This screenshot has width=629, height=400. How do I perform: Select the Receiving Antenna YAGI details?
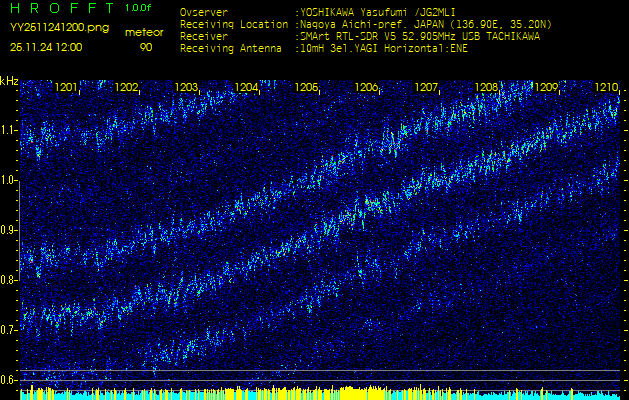[380, 46]
